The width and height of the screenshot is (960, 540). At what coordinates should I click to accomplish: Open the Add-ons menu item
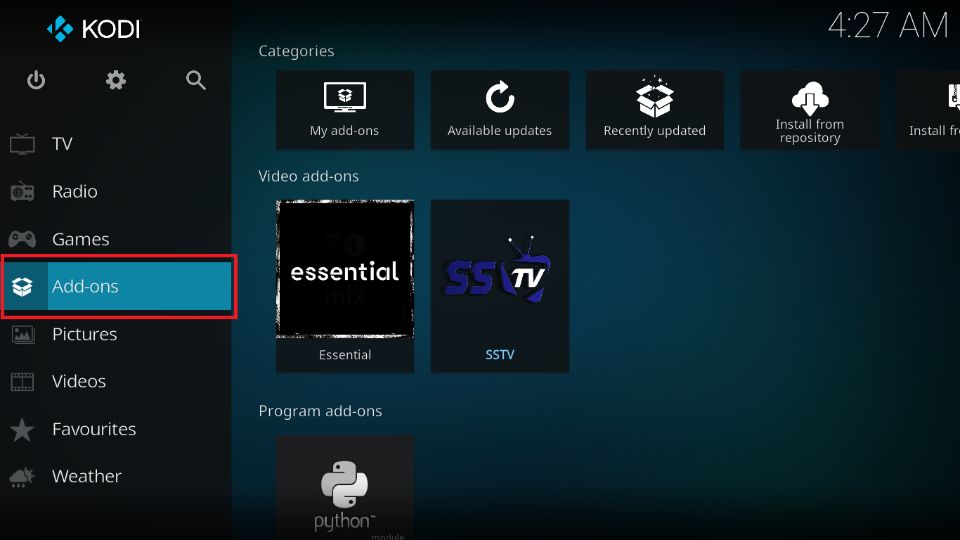pos(116,286)
